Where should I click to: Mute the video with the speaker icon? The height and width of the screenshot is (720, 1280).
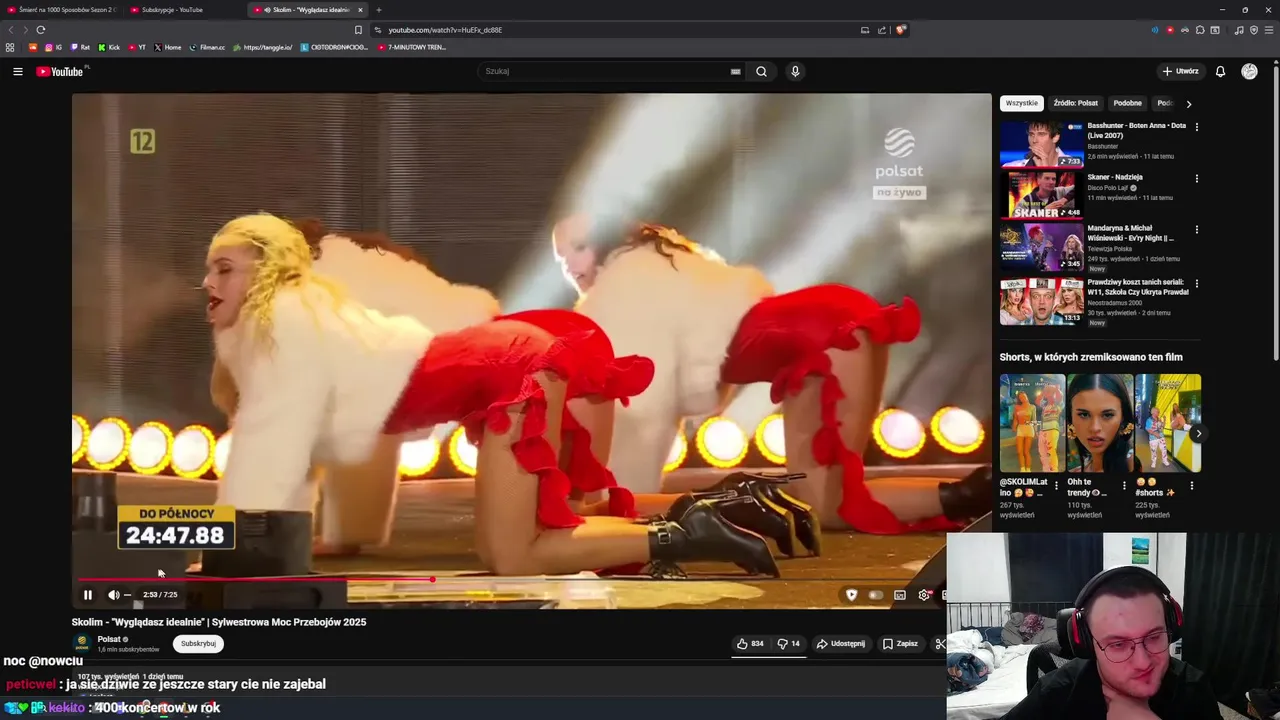tap(113, 595)
